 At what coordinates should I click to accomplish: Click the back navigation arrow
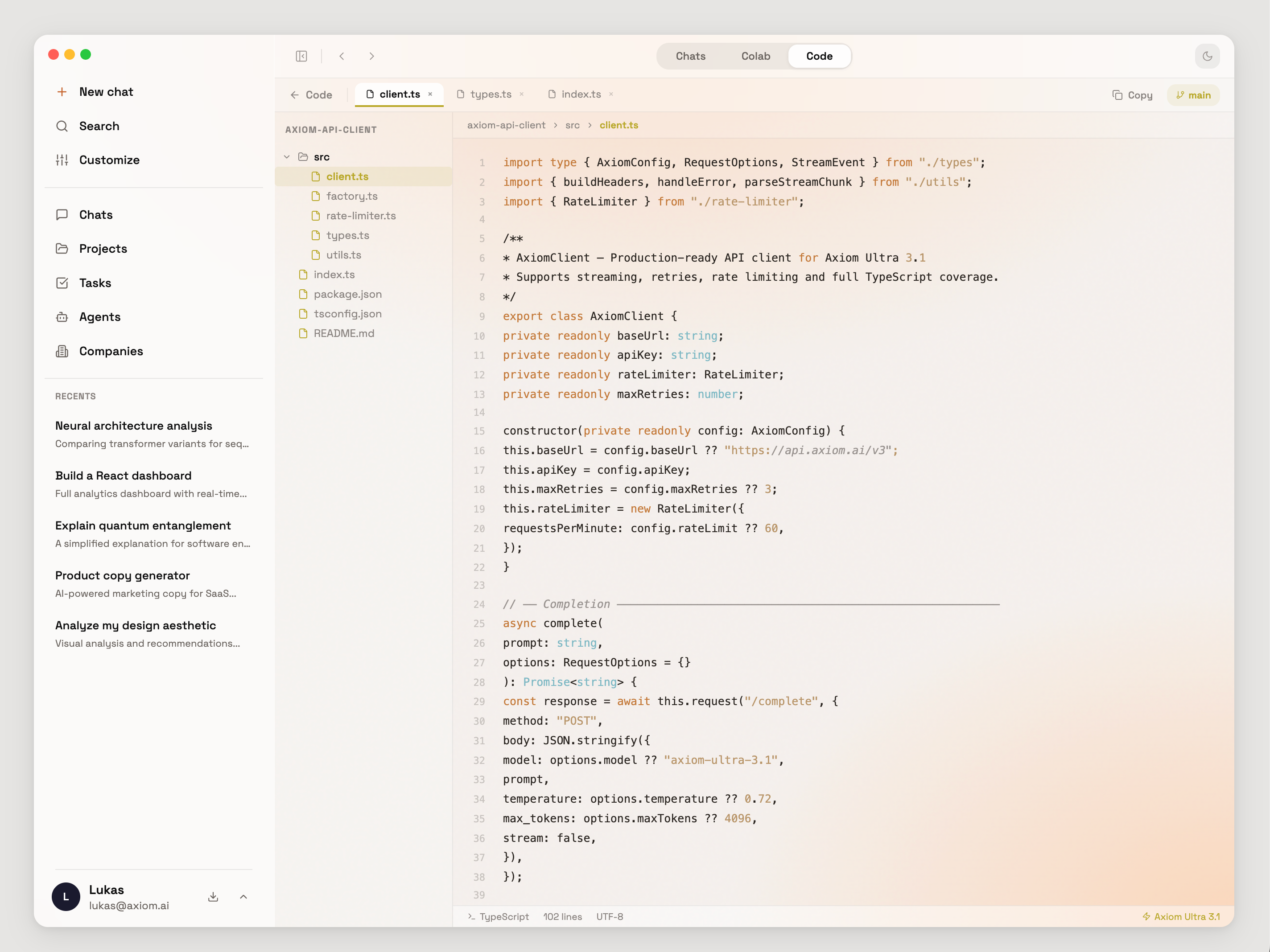pos(342,56)
